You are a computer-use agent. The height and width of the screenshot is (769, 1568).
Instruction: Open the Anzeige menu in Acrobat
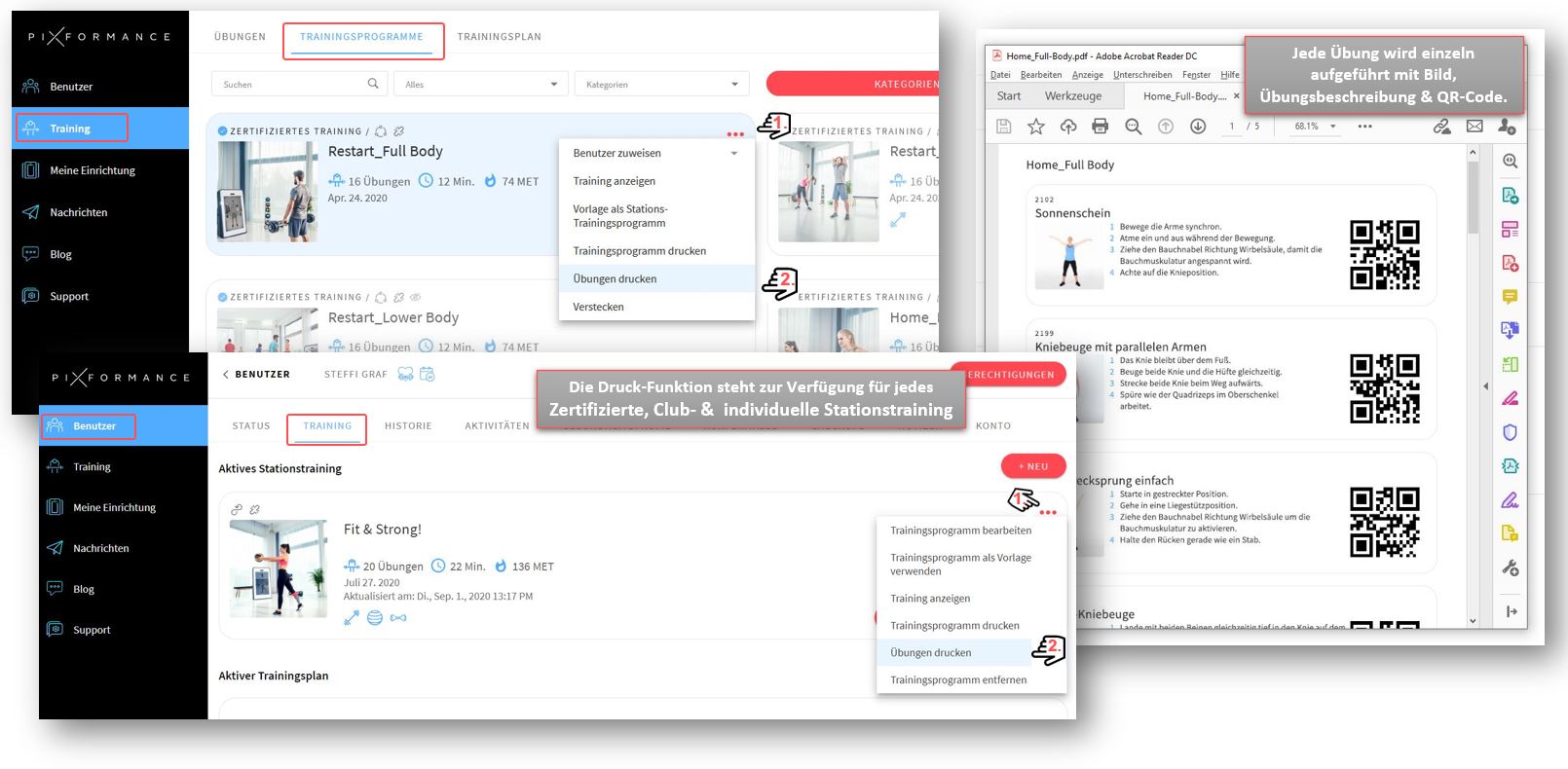(x=1087, y=75)
